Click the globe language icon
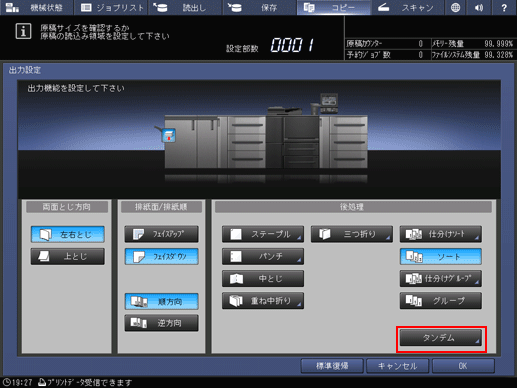This screenshot has width=517, height=388. (455, 7)
